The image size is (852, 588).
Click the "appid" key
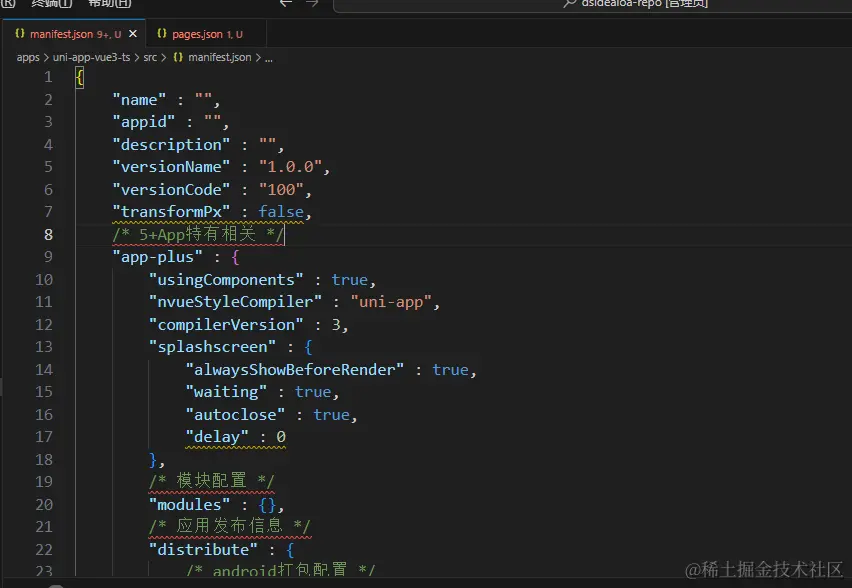143,122
